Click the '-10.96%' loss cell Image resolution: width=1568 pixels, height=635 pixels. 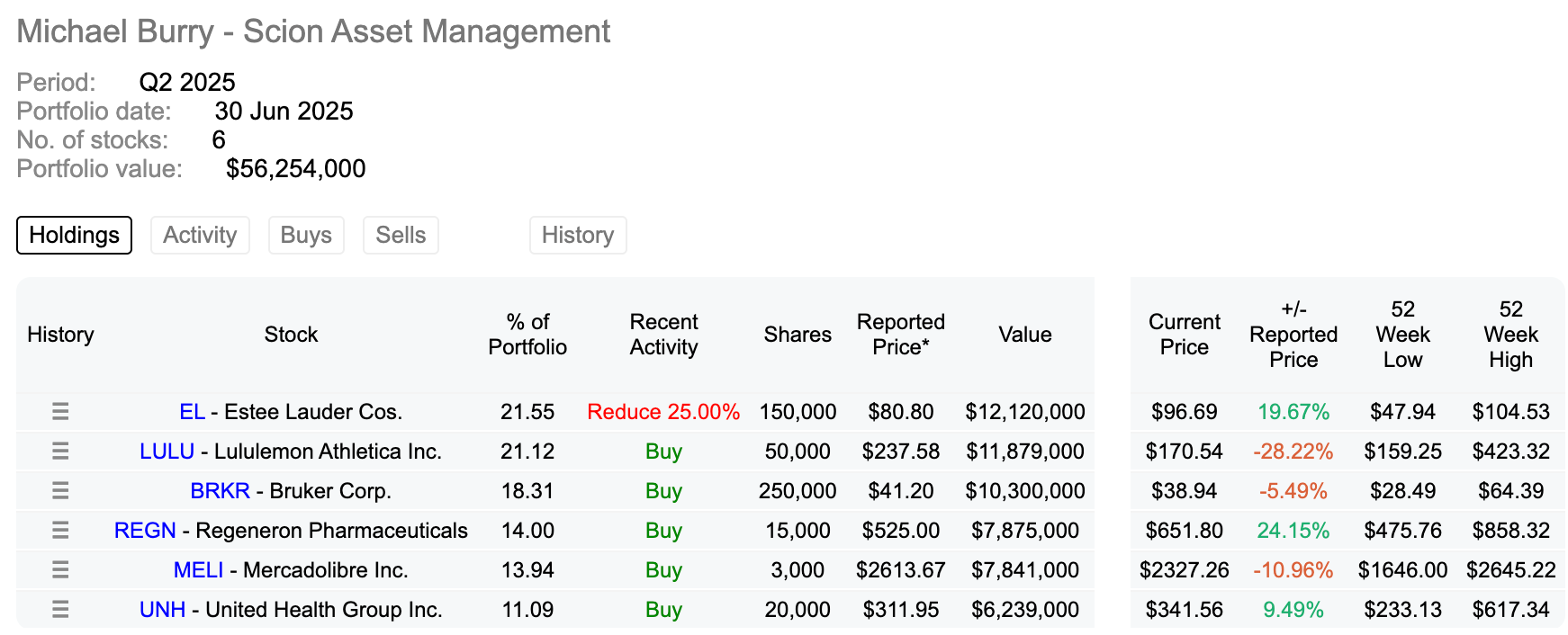tap(1293, 570)
